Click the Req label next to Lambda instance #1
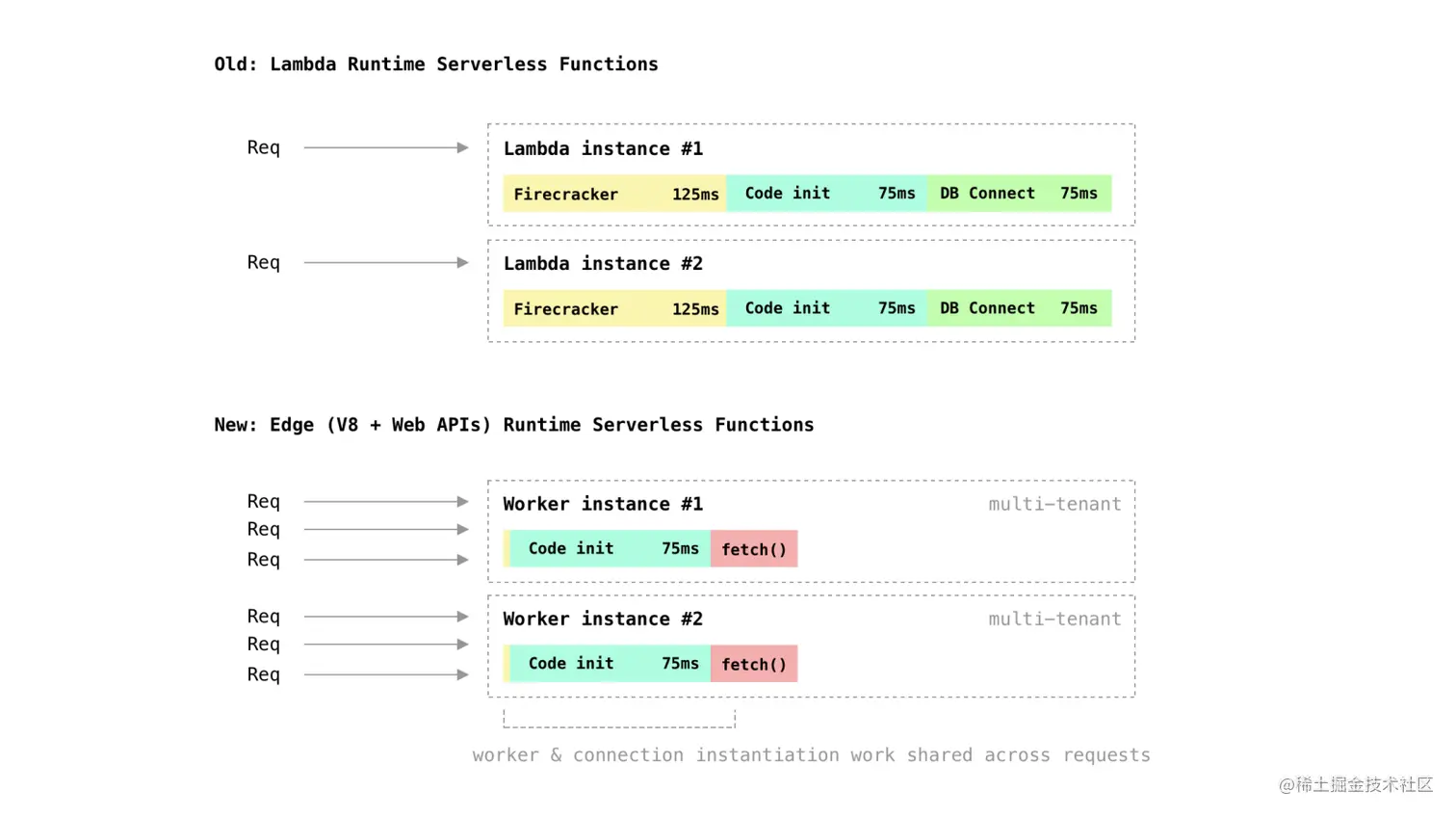1456x817 pixels. point(263,147)
